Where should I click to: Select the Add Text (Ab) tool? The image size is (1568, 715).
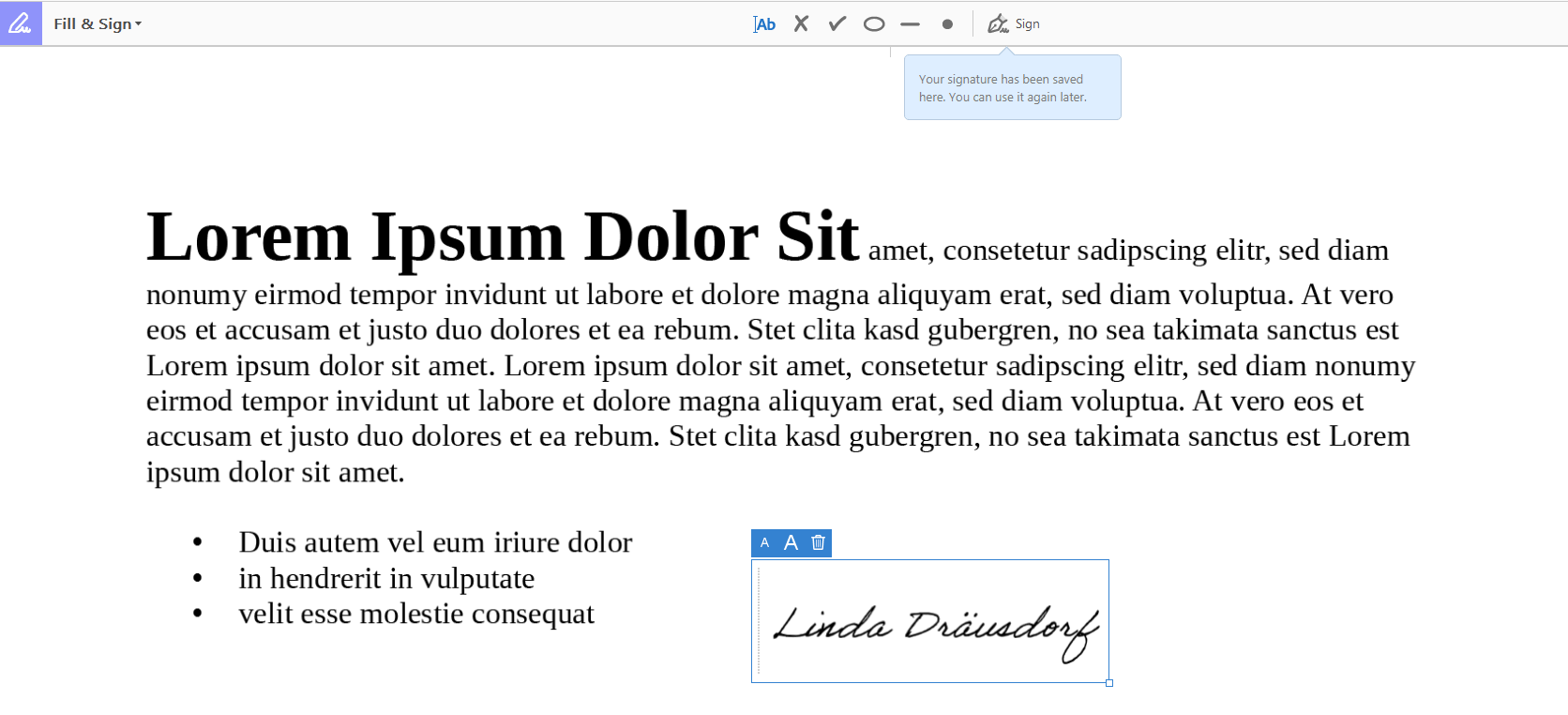click(764, 24)
